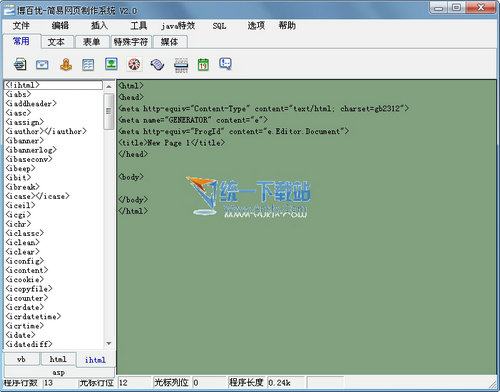
Task: Click the tag list scrollbar thumb
Action: 109,111
